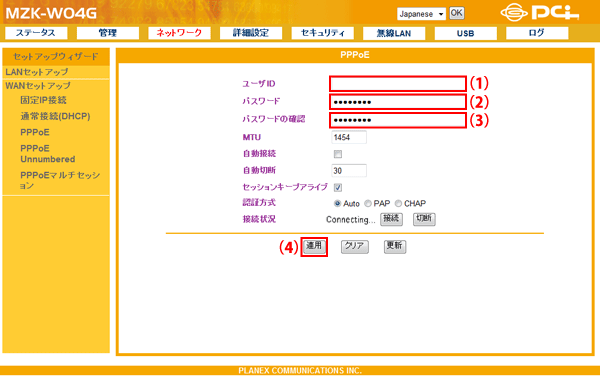Click the 切断 disconnect button
600x377 pixels.
[x=424, y=219]
